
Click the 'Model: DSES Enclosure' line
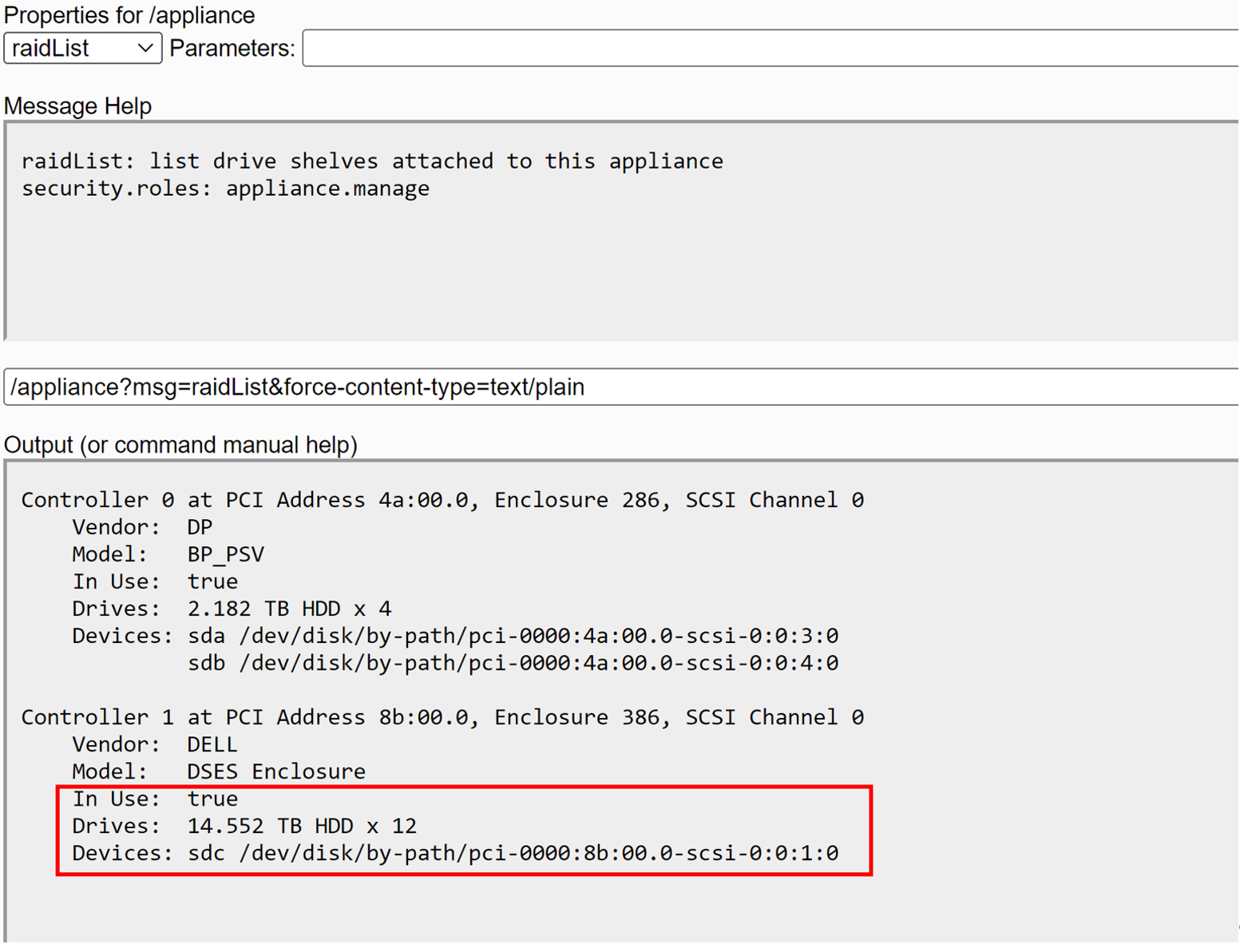[219, 772]
